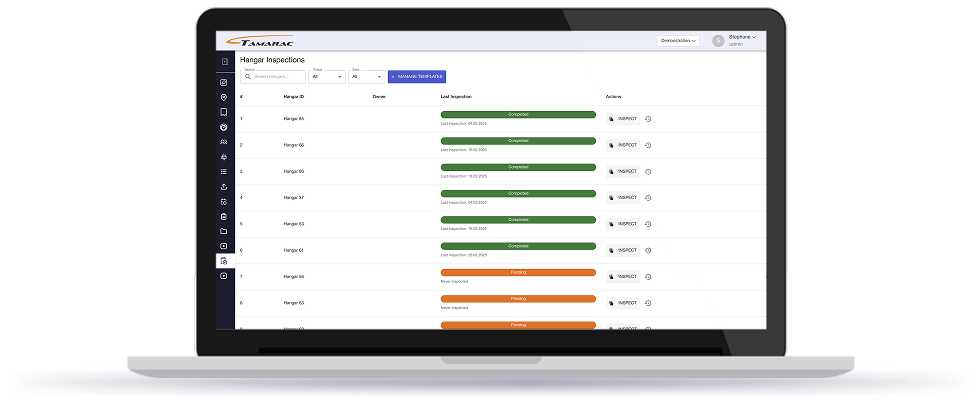Click 'Never inspected' text in row 7
The image size is (980, 400).
point(454,281)
